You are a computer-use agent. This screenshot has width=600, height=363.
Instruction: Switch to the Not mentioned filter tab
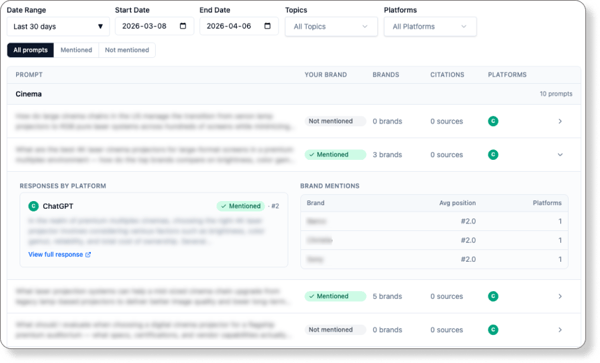pos(127,50)
